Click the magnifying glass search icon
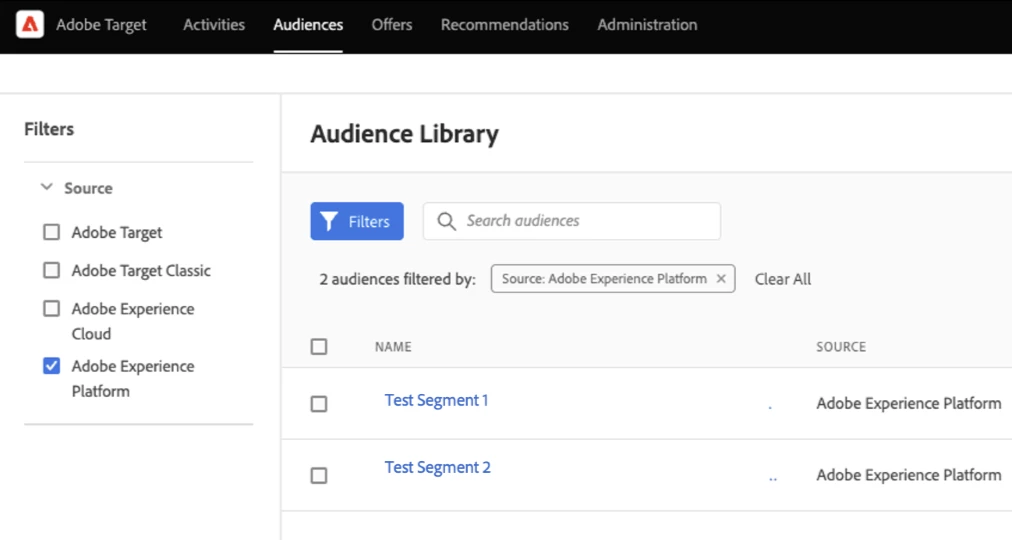1012x540 pixels. pos(446,221)
